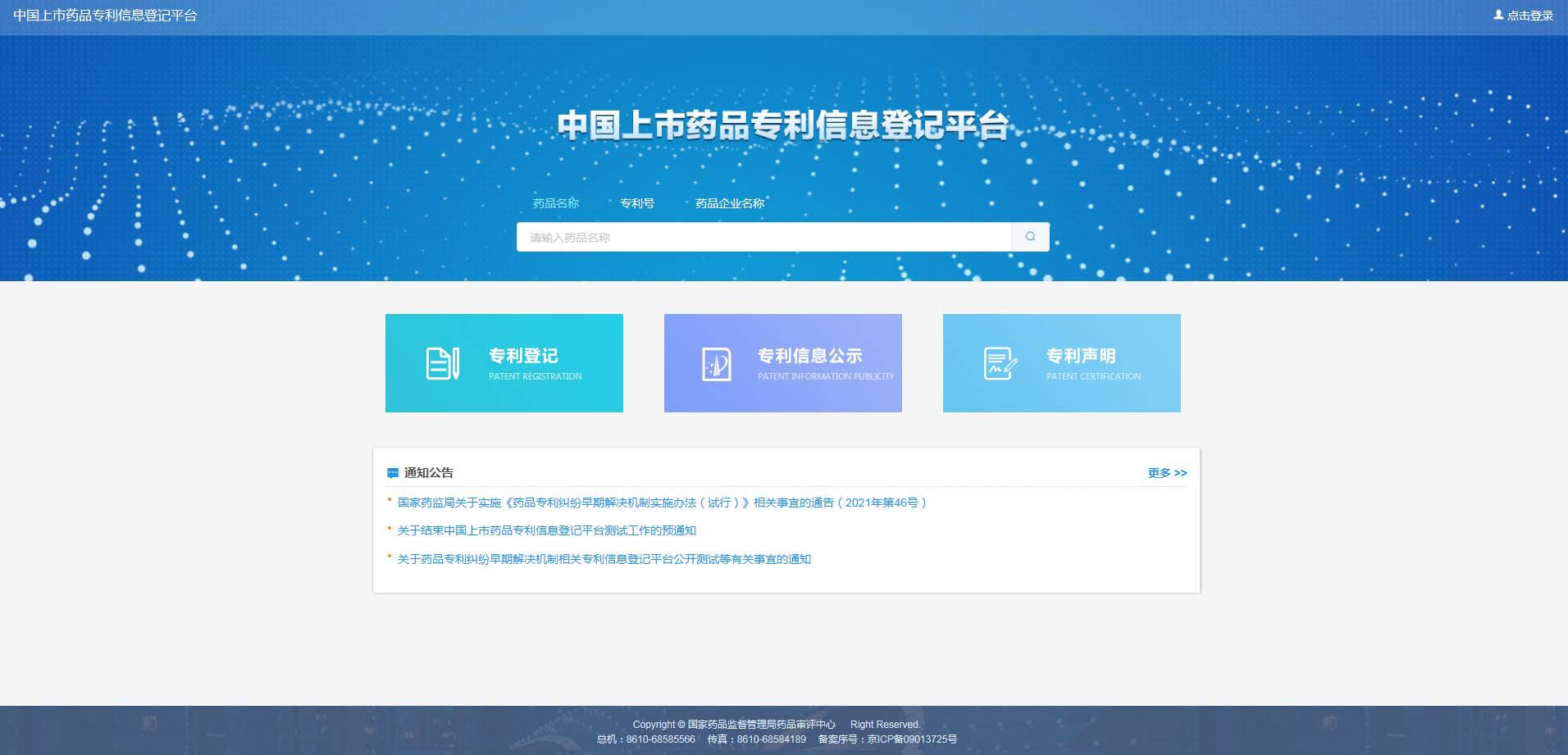This screenshot has width=1568, height=755.
Task: Click the 京ICP备09013725号 footer record number
Action: 912,739
